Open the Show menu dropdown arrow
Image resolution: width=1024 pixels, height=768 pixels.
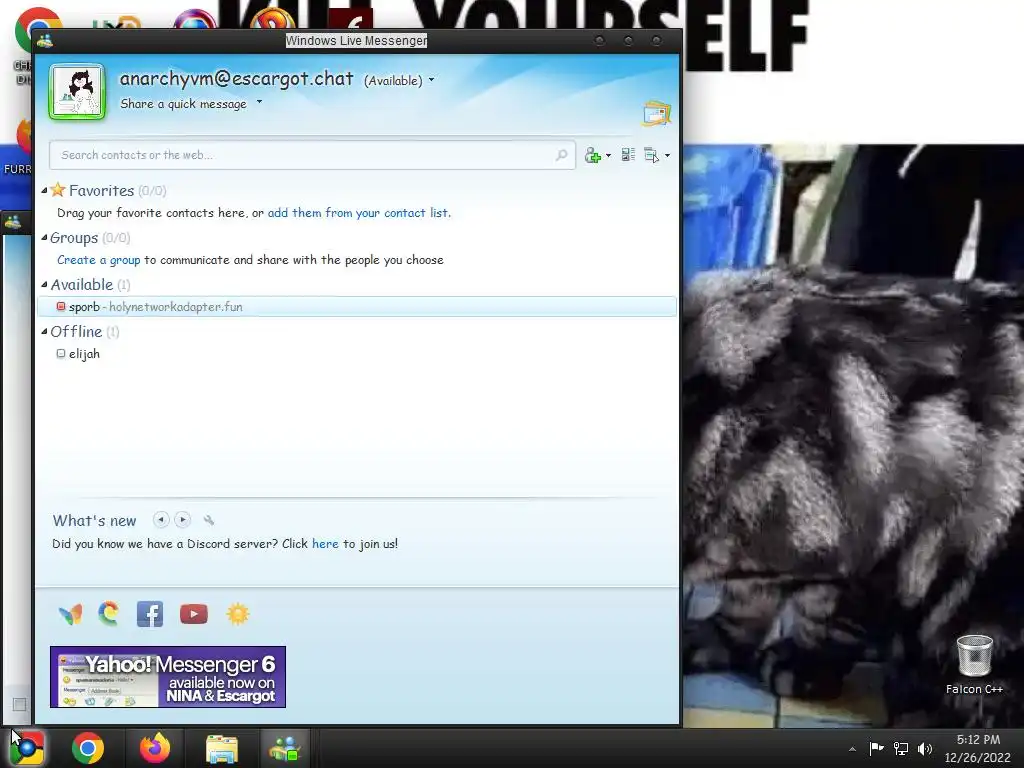[x=667, y=155]
